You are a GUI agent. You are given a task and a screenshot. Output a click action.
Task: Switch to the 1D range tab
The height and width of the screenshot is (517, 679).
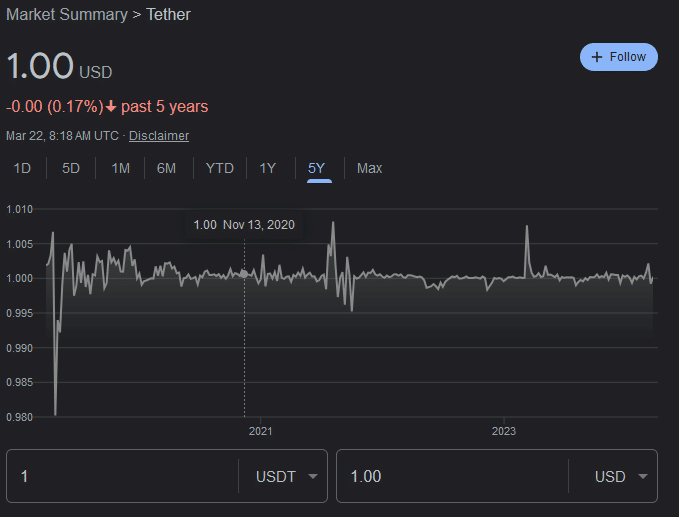tap(22, 168)
